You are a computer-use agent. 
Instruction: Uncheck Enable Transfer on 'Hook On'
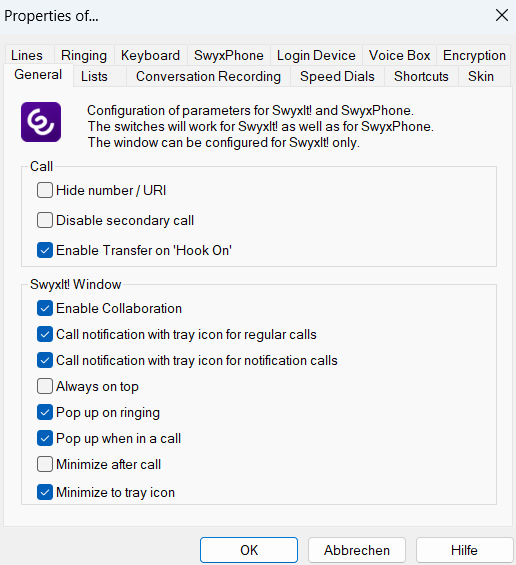point(45,250)
